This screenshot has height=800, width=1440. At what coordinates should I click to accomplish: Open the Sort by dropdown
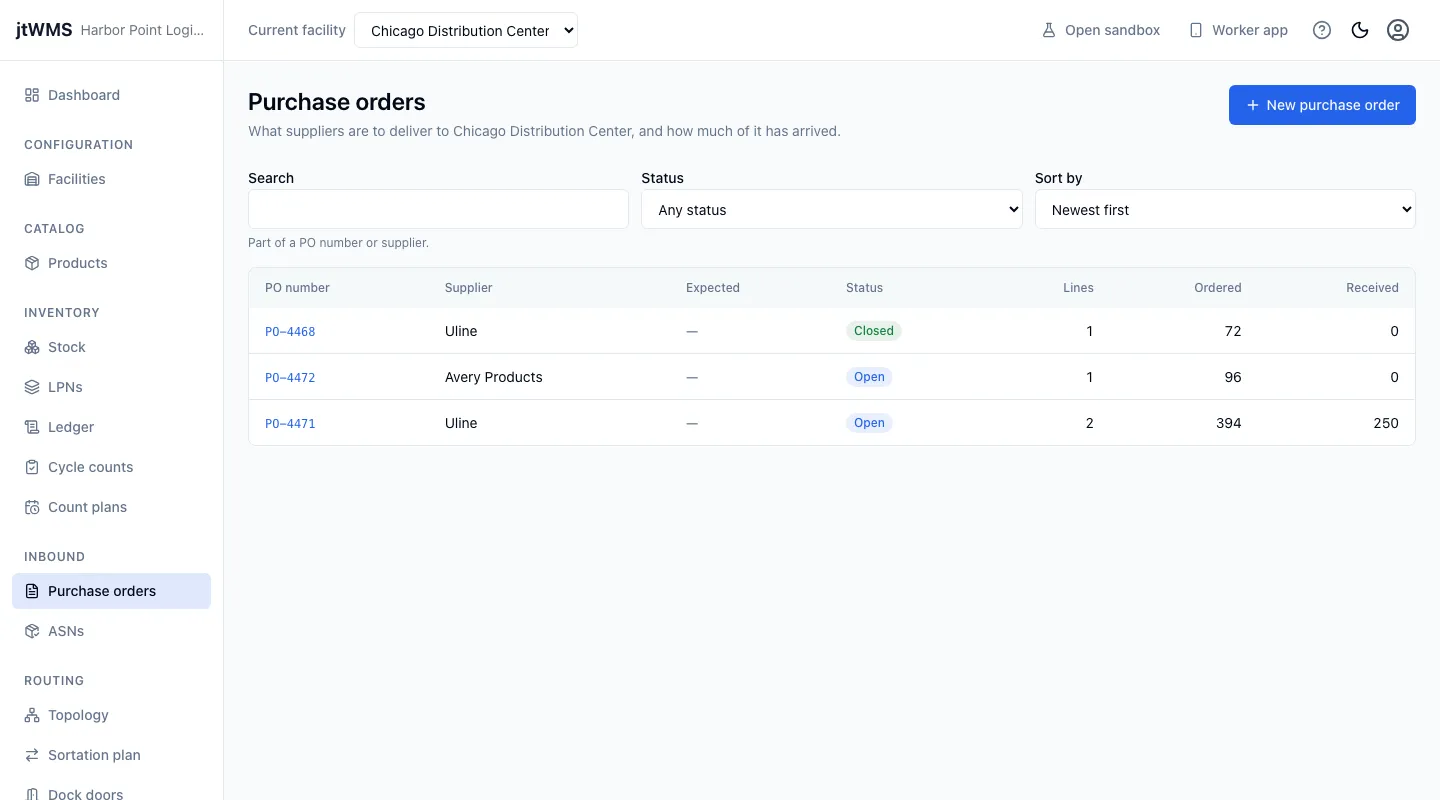(x=1225, y=209)
